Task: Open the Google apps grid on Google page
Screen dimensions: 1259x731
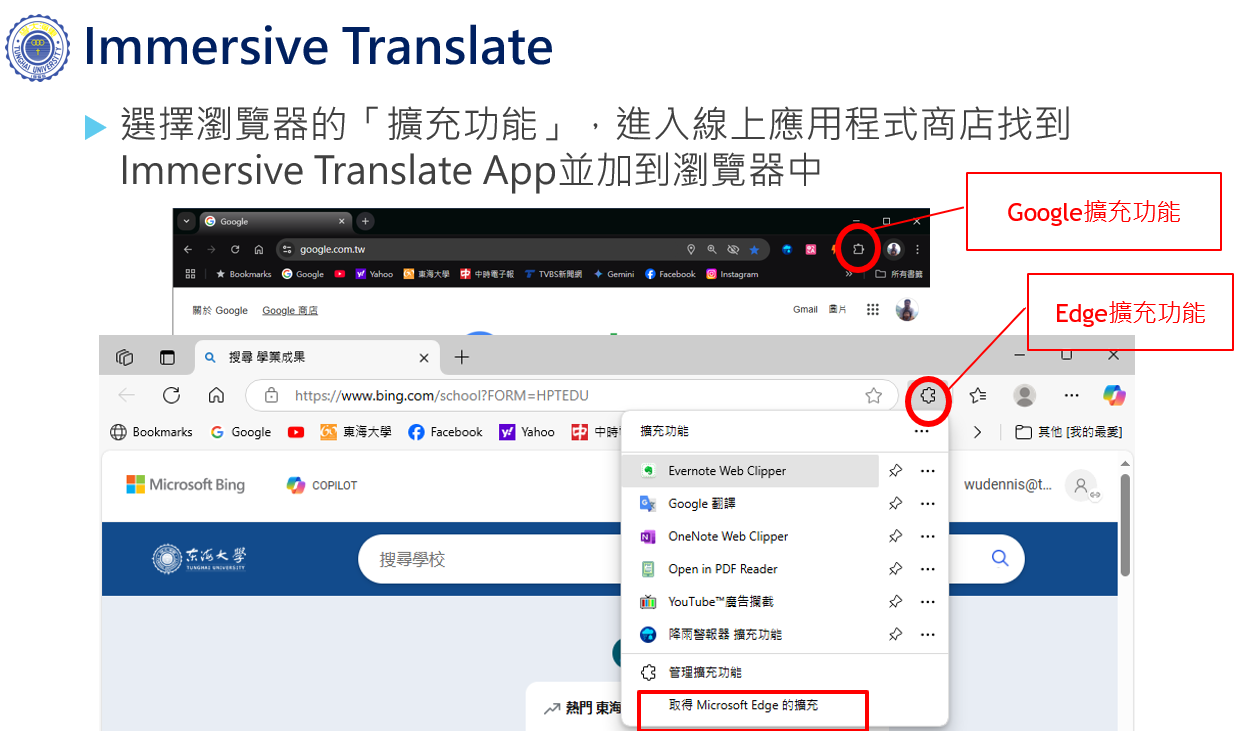Action: coord(873,310)
